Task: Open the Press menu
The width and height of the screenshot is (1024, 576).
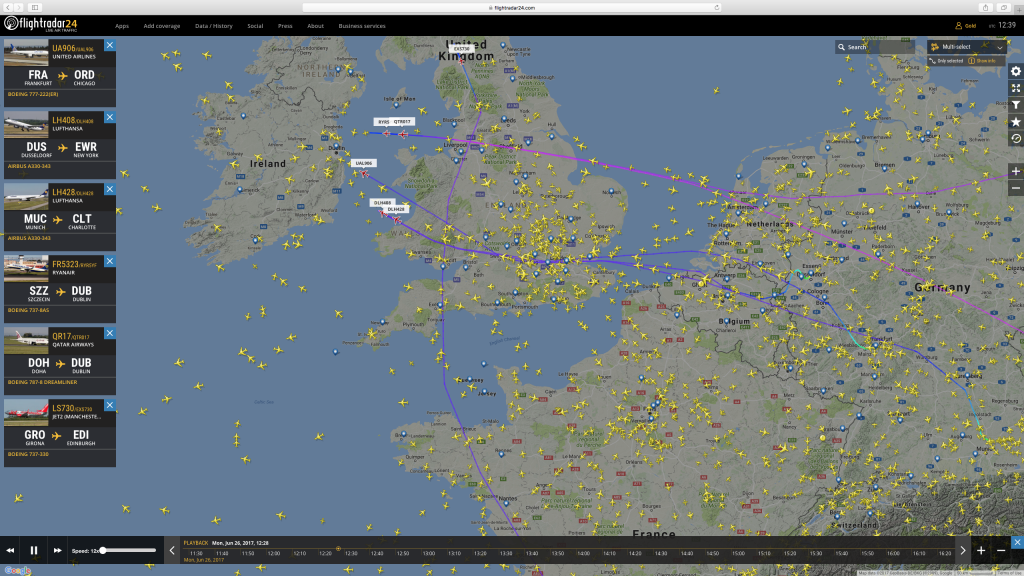Action: tap(285, 26)
